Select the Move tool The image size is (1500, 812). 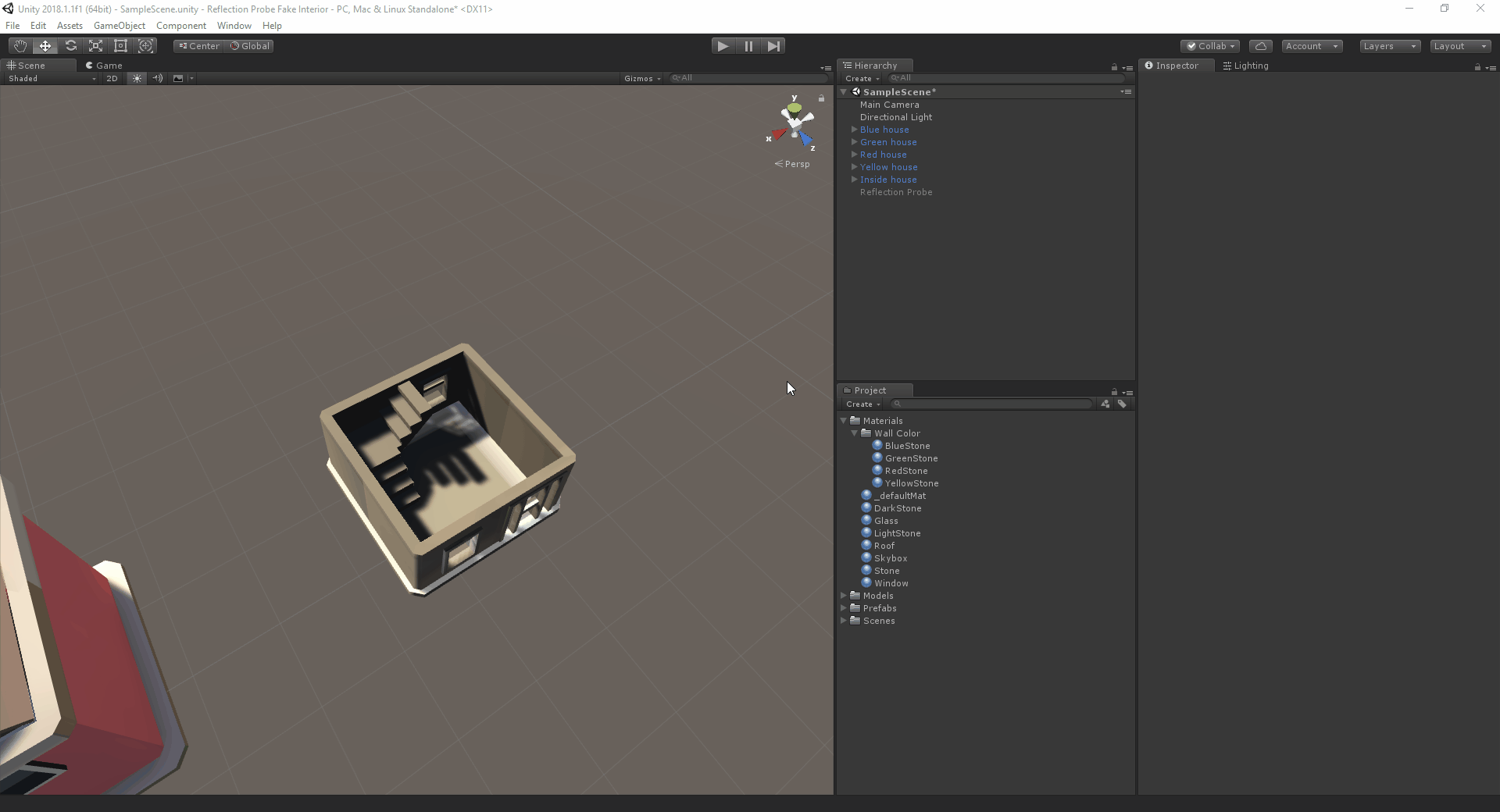[x=45, y=46]
